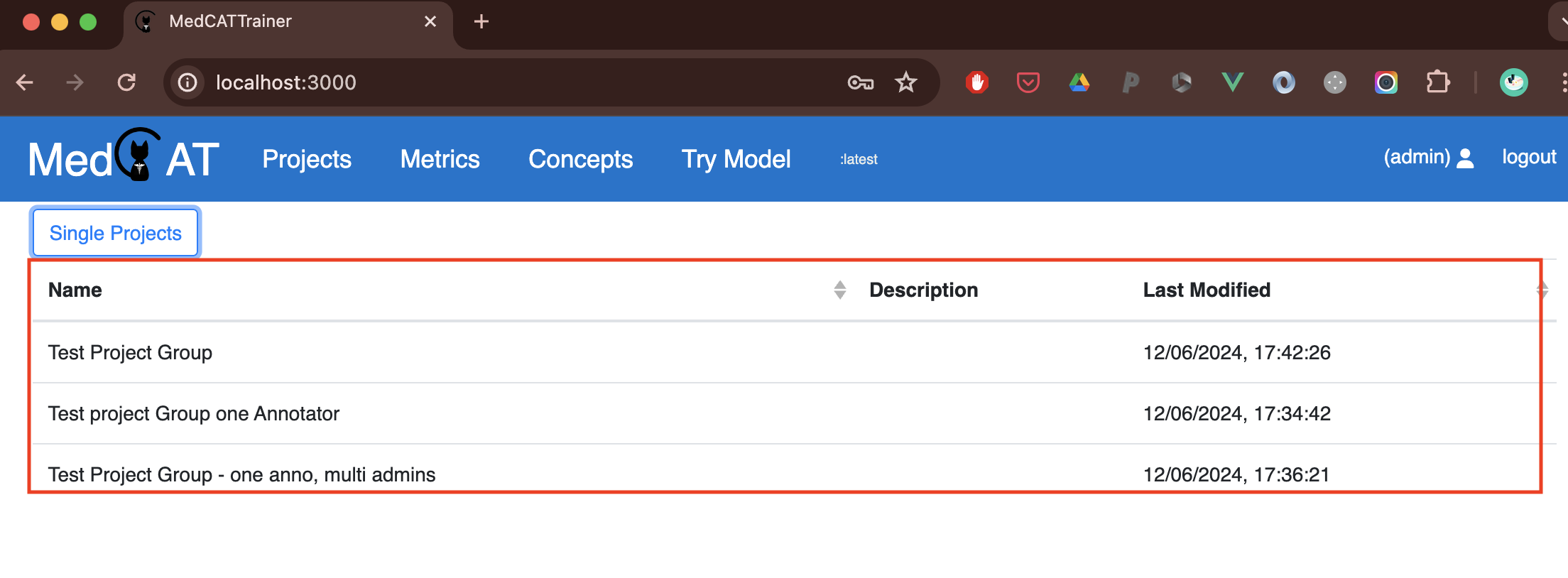Open the Google Drive extension icon
1568x578 pixels.
click(x=1079, y=82)
